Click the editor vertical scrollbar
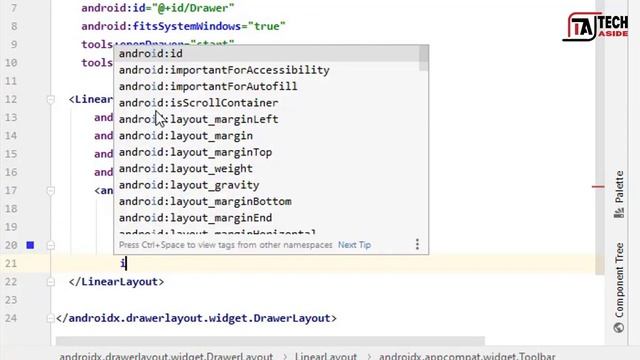The image size is (640, 360). tap(600, 137)
